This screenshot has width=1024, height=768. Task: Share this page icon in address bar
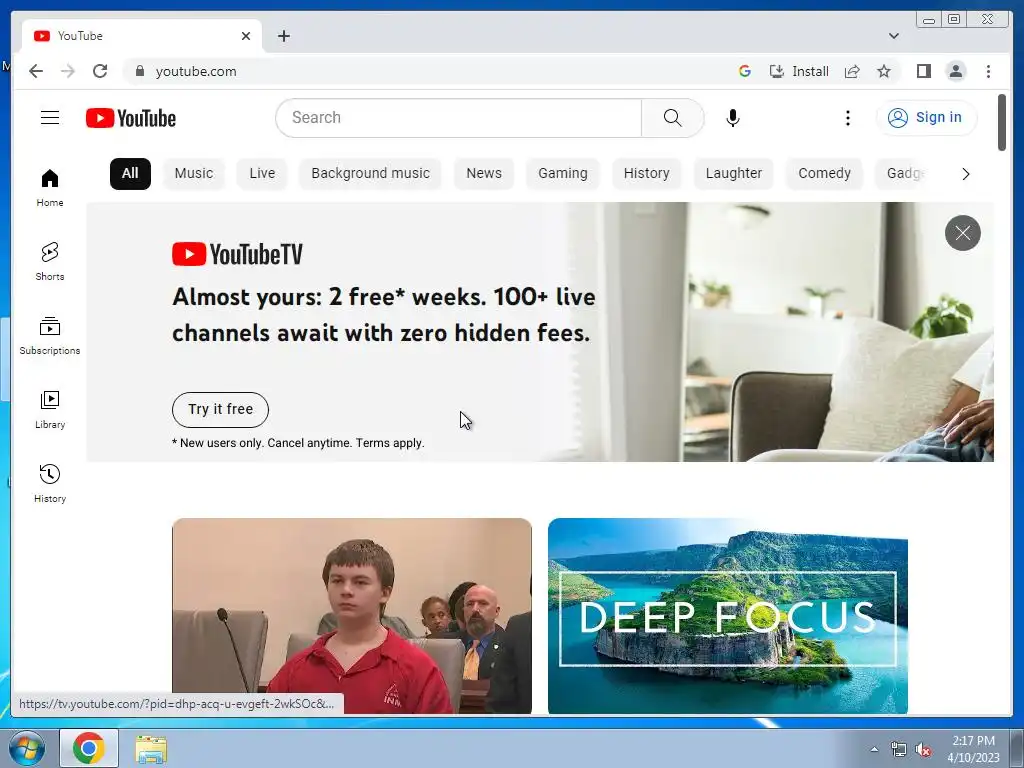pyautogui.click(x=852, y=71)
